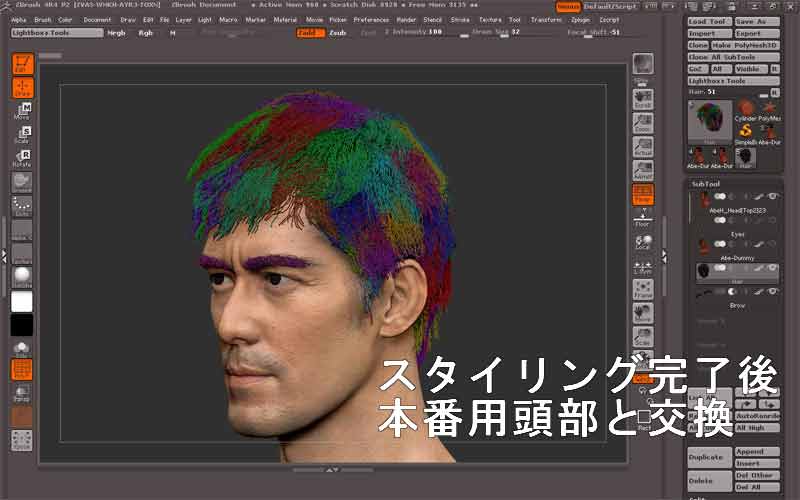Open the Zplugin menu
The image size is (800, 500).
pos(580,20)
